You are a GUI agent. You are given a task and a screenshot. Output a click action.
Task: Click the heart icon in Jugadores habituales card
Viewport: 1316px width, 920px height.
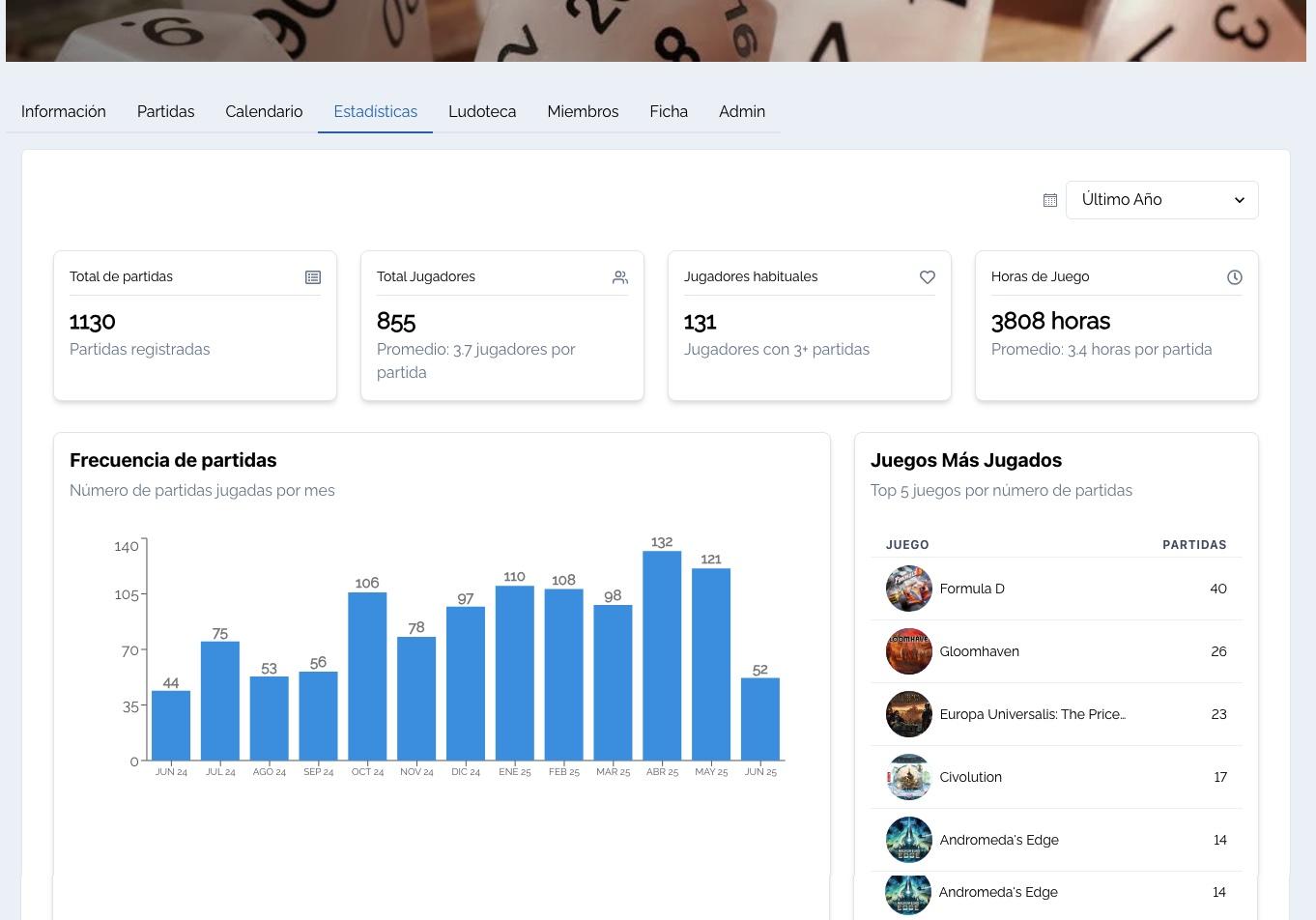(928, 277)
